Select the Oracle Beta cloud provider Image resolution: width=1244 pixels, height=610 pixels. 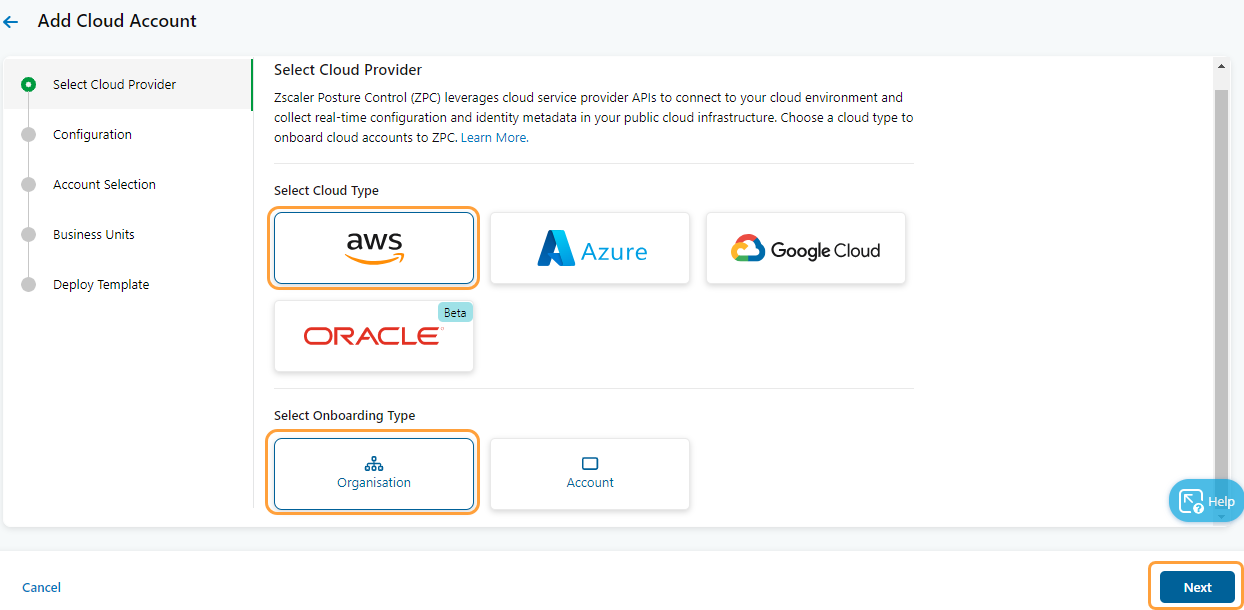coord(373,335)
